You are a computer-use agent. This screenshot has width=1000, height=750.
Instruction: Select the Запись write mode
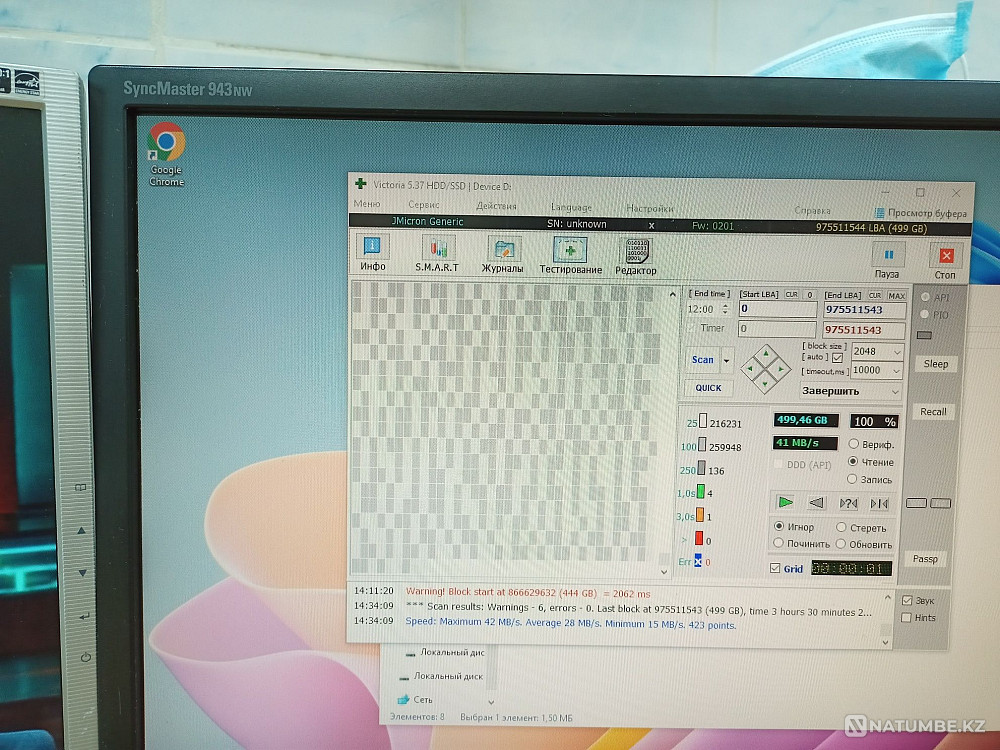click(852, 478)
